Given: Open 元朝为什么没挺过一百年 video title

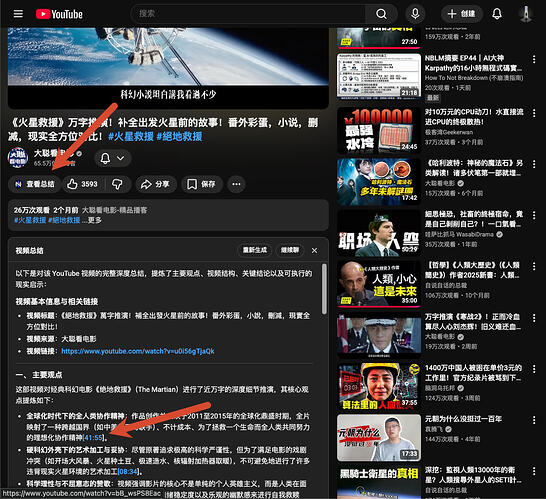Looking at the screenshot, I should point(463,419).
